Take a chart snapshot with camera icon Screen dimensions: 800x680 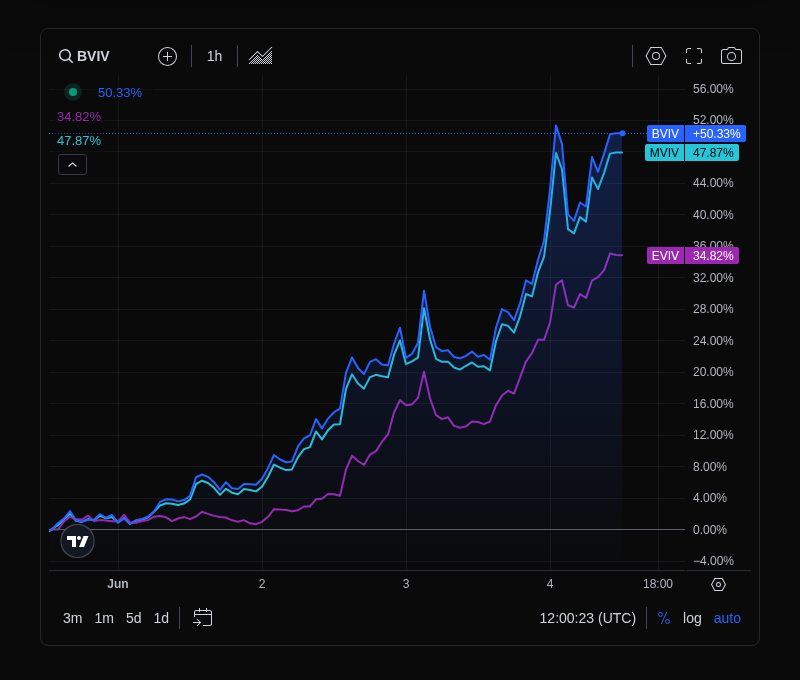click(731, 56)
